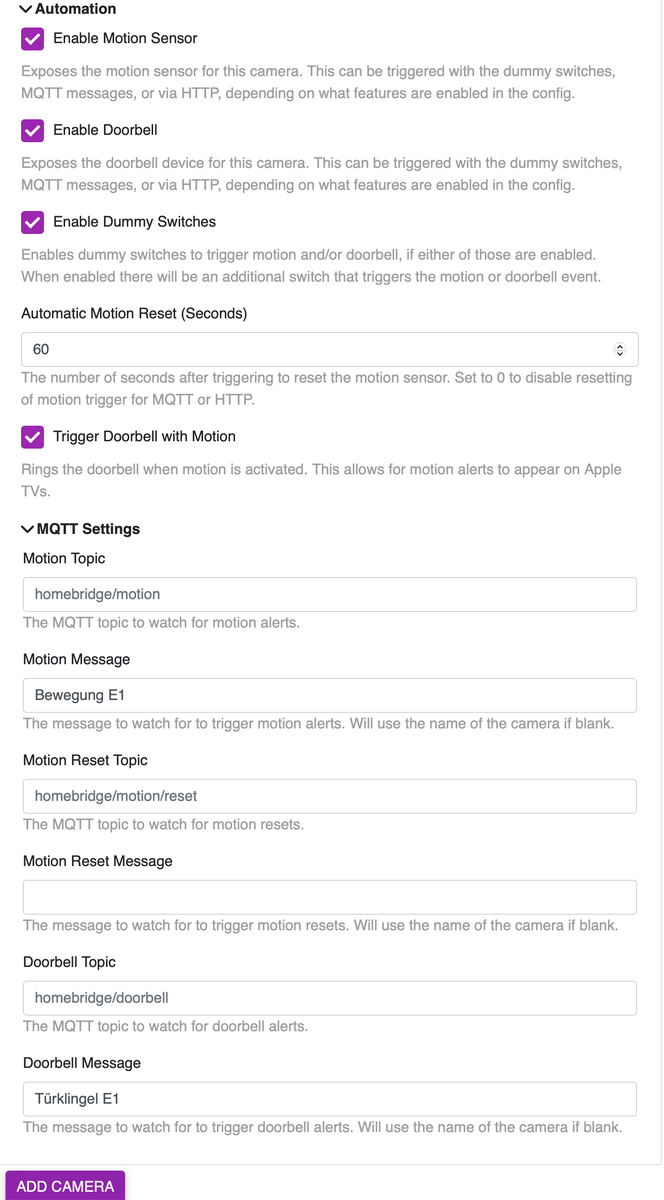
Task: Collapse the MQTT Settings section
Action: click(27, 529)
